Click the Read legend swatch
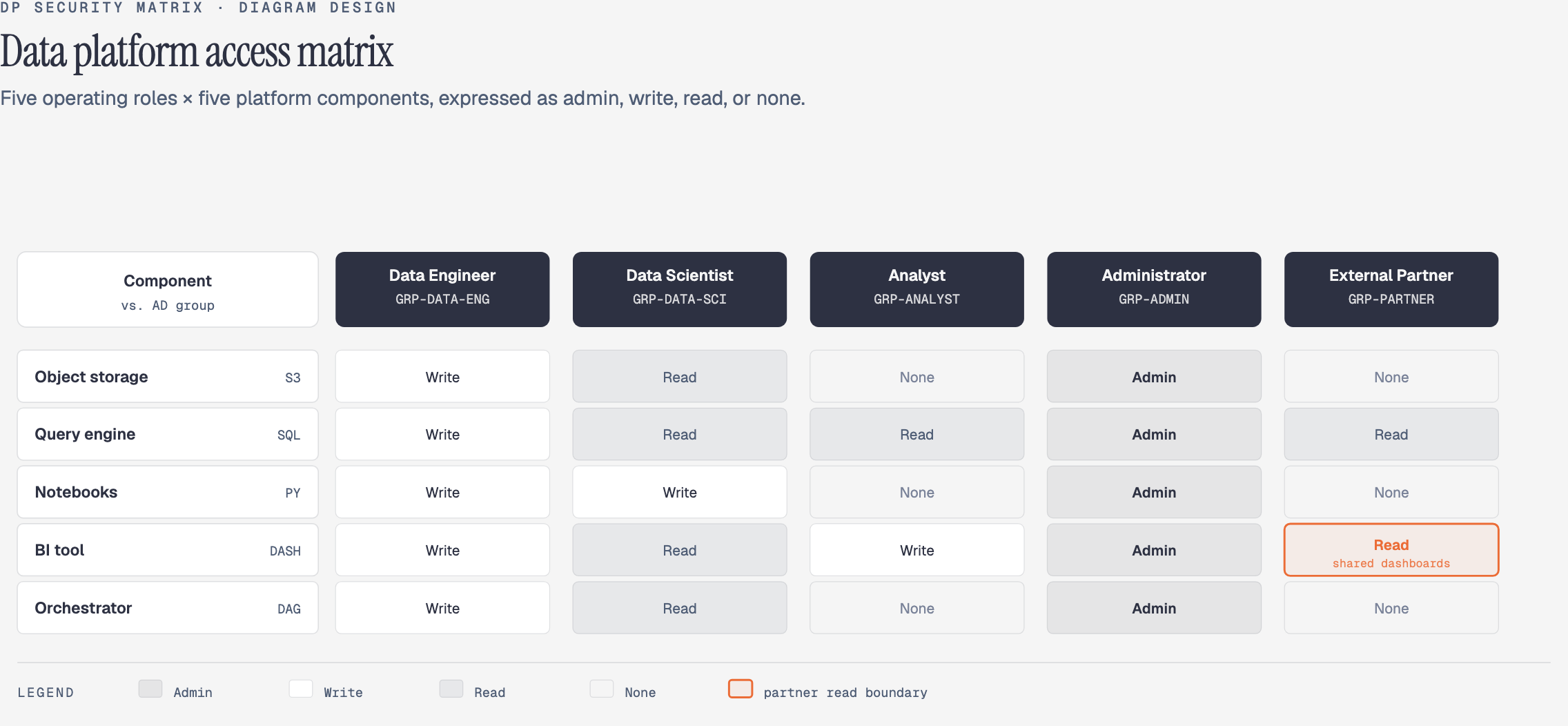1568x726 pixels. [451, 689]
